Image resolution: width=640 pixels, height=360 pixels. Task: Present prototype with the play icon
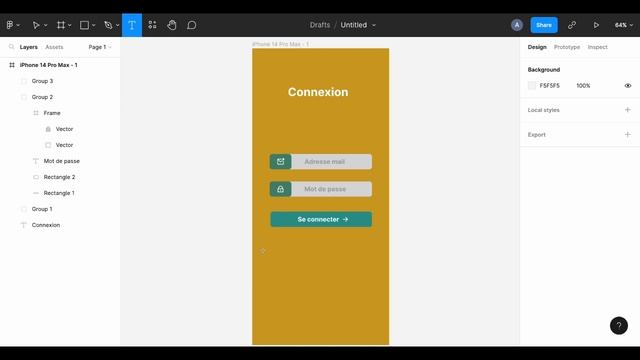coord(596,25)
